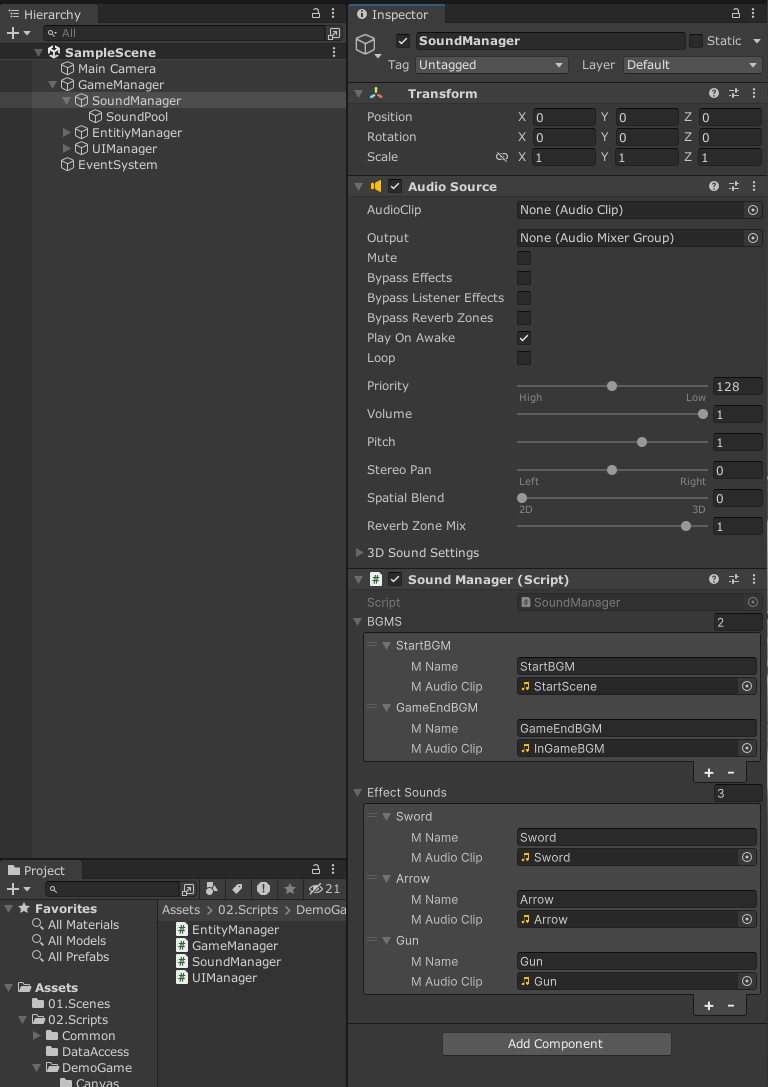Select EventSystem in the Hierarchy

pyautogui.click(x=117, y=164)
